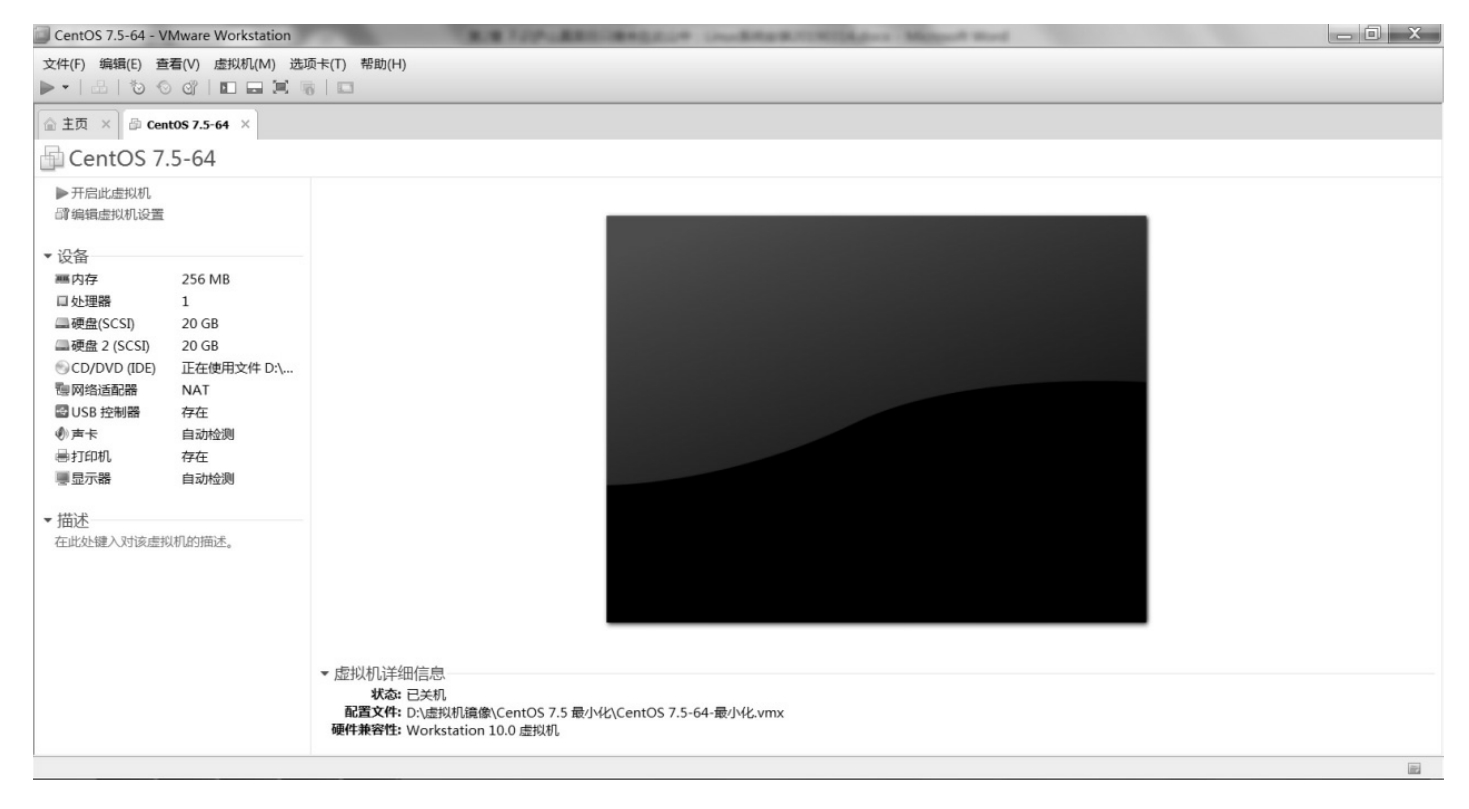
Task: Open the 选项卡(T) menu
Action: click(x=319, y=64)
